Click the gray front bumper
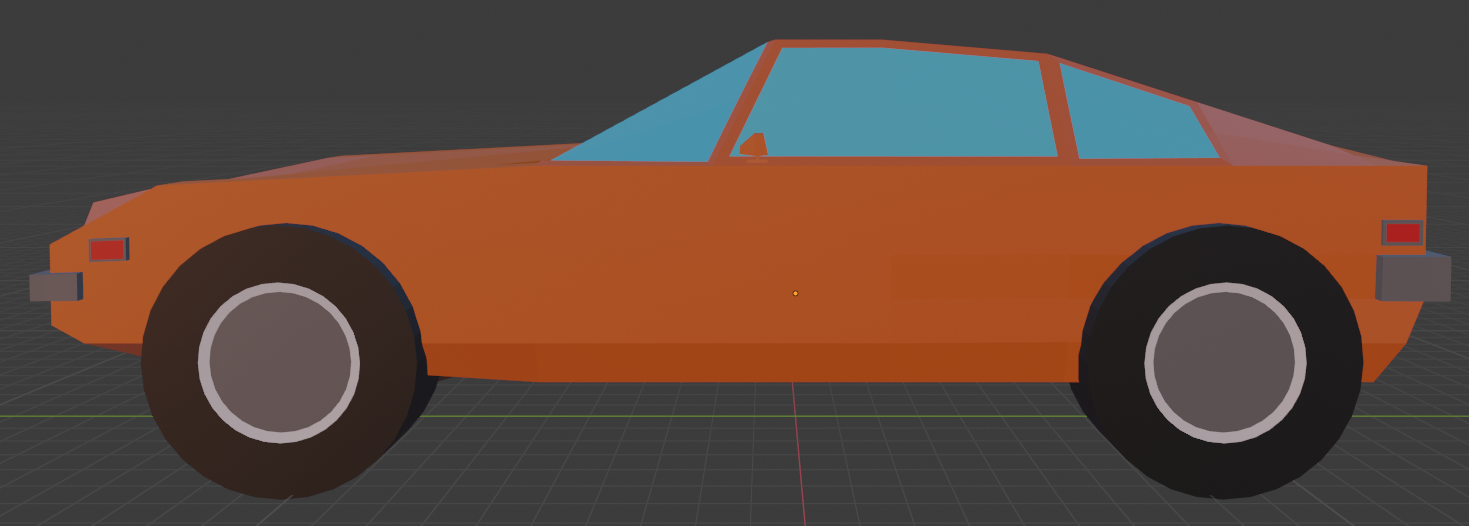 coord(54,286)
